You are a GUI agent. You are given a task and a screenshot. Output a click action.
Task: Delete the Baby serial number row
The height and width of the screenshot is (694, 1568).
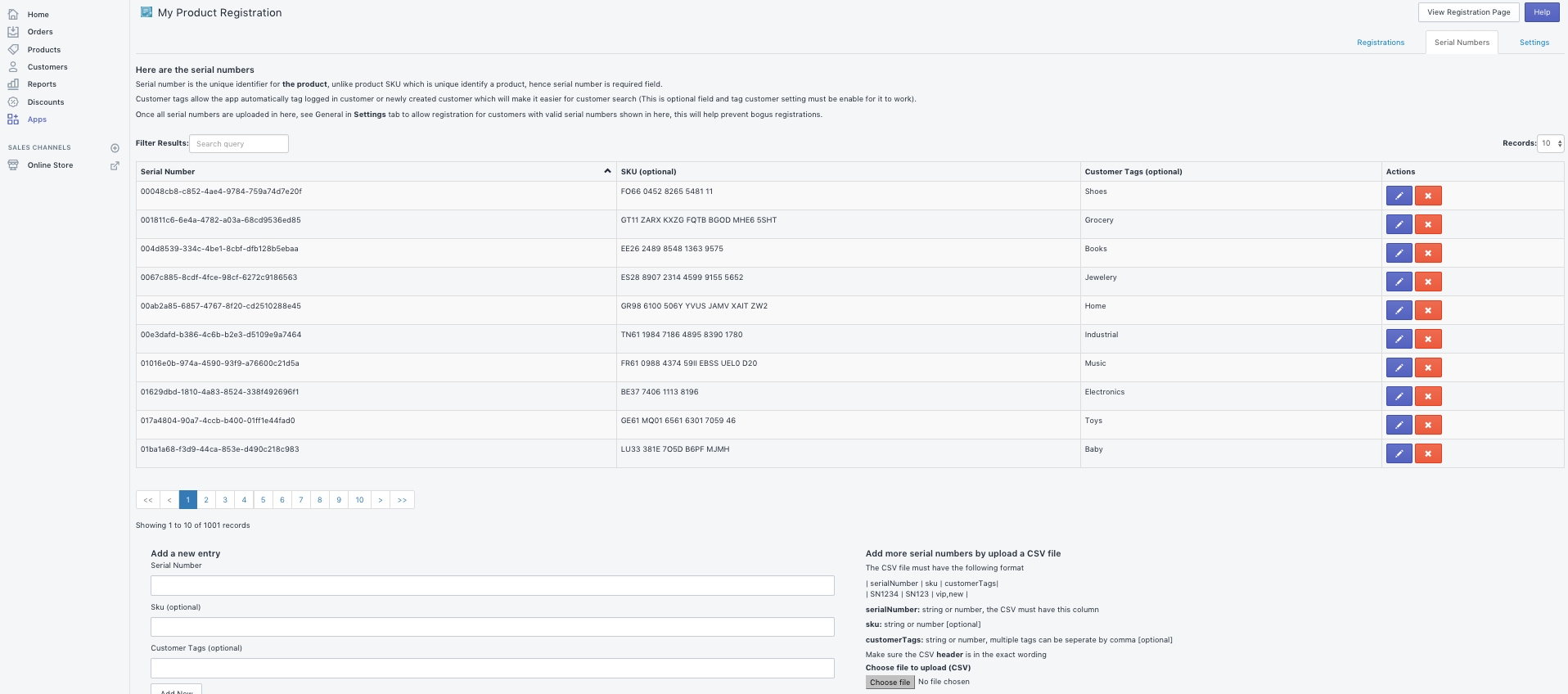(x=1427, y=453)
